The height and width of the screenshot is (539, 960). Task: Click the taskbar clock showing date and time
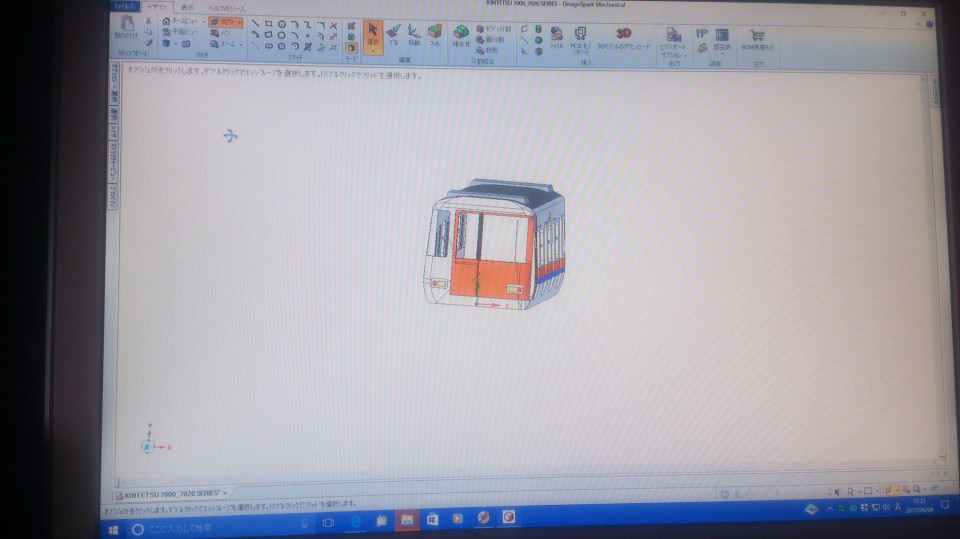click(920, 505)
